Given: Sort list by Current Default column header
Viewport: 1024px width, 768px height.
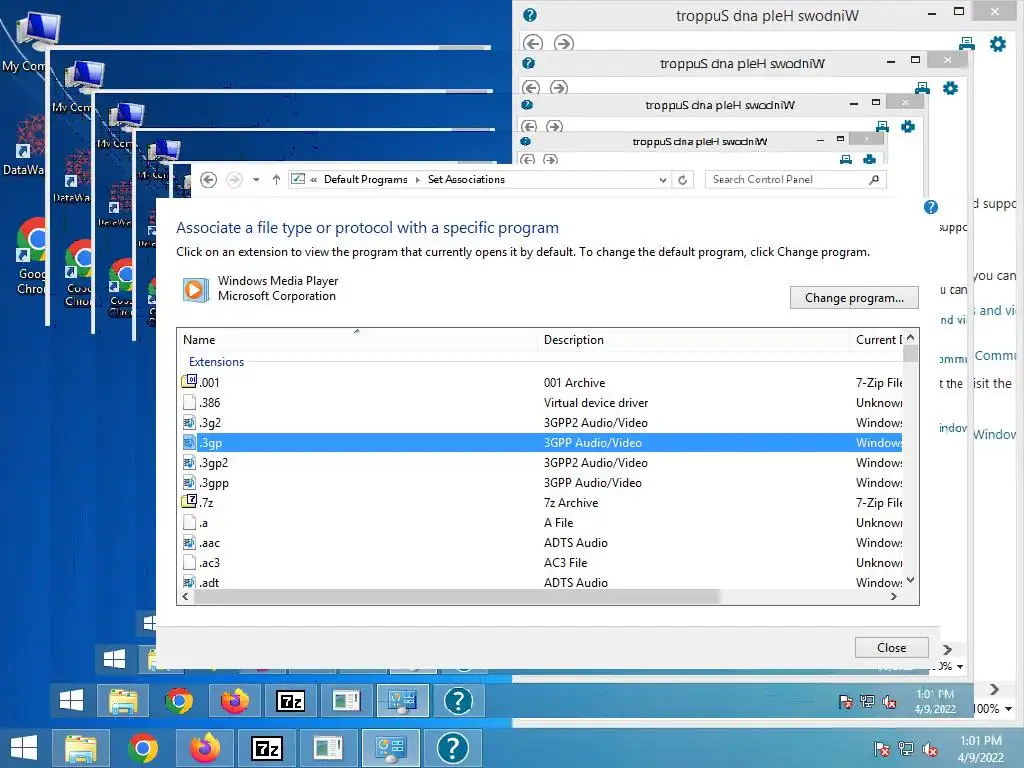Looking at the screenshot, I should (x=876, y=340).
